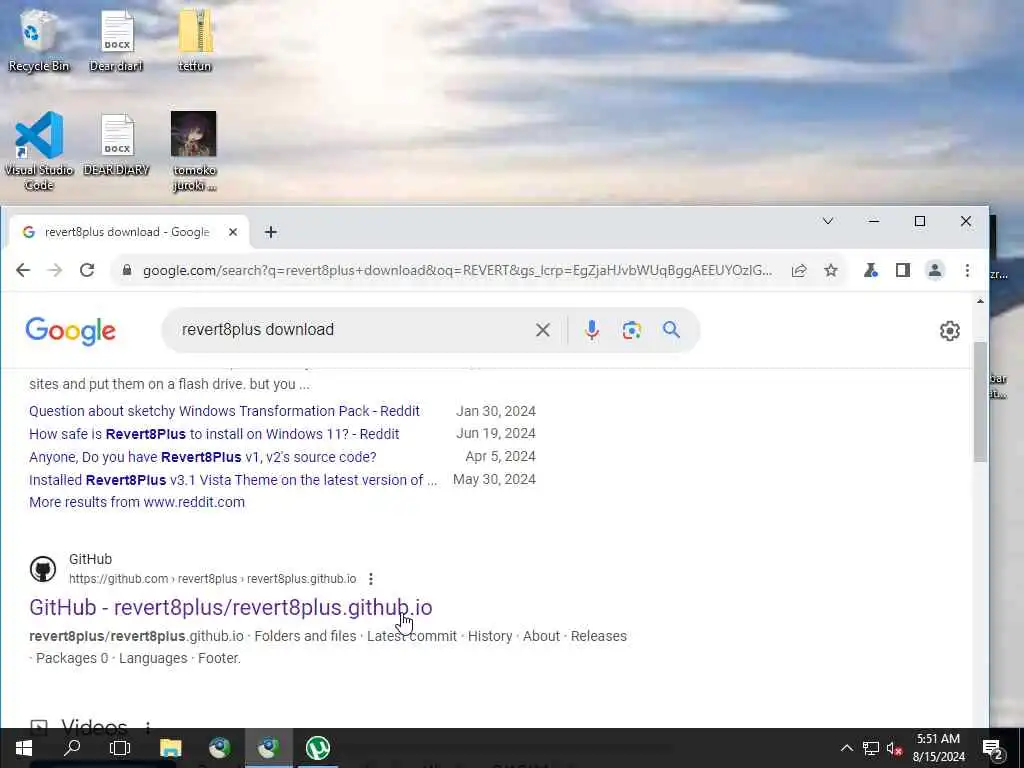The image size is (1024, 768).
Task: Click the Google logo
Action: pyautogui.click(x=71, y=330)
